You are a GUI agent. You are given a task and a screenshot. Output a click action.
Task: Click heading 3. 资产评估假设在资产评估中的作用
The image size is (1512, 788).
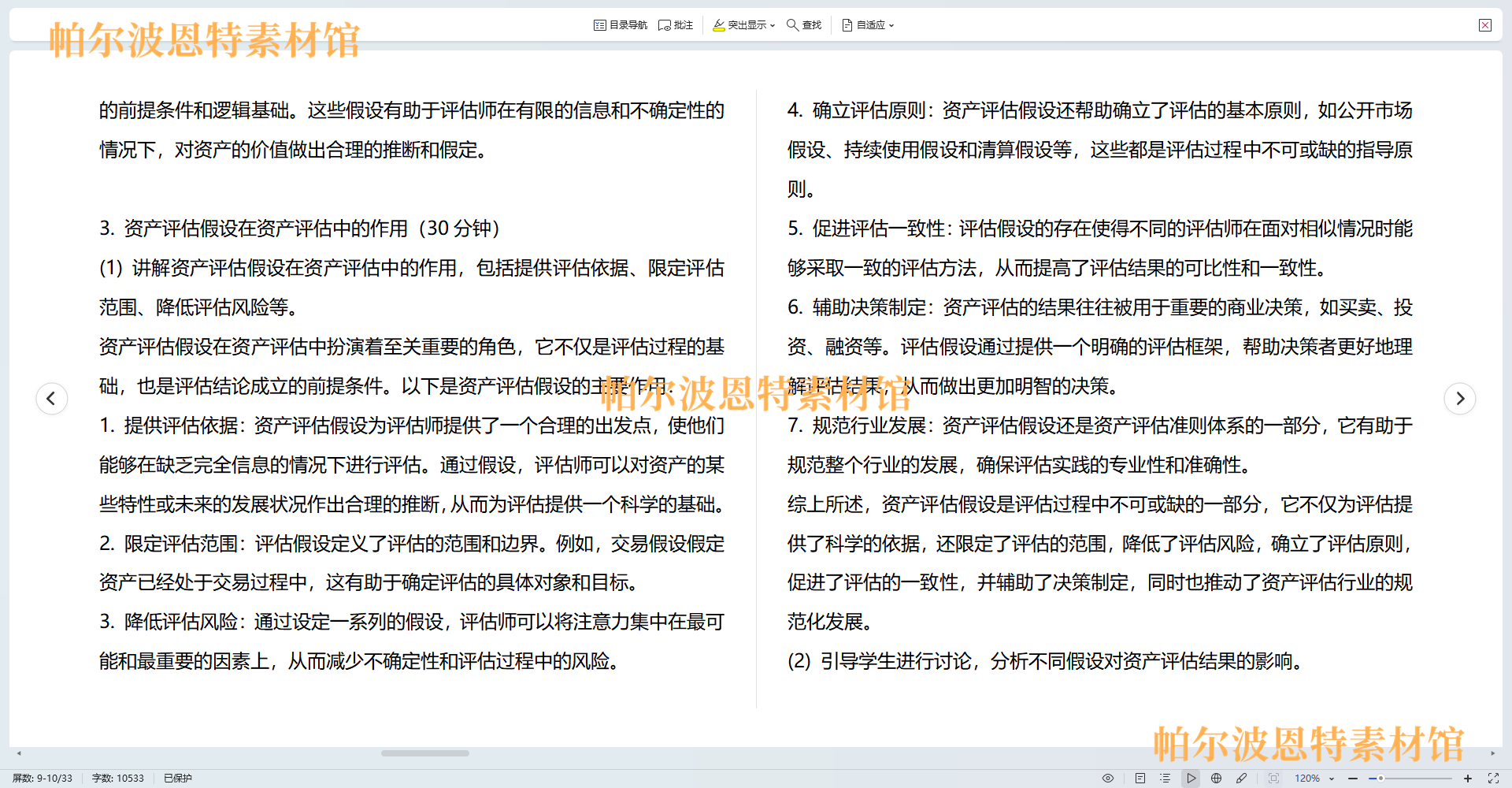(x=299, y=229)
